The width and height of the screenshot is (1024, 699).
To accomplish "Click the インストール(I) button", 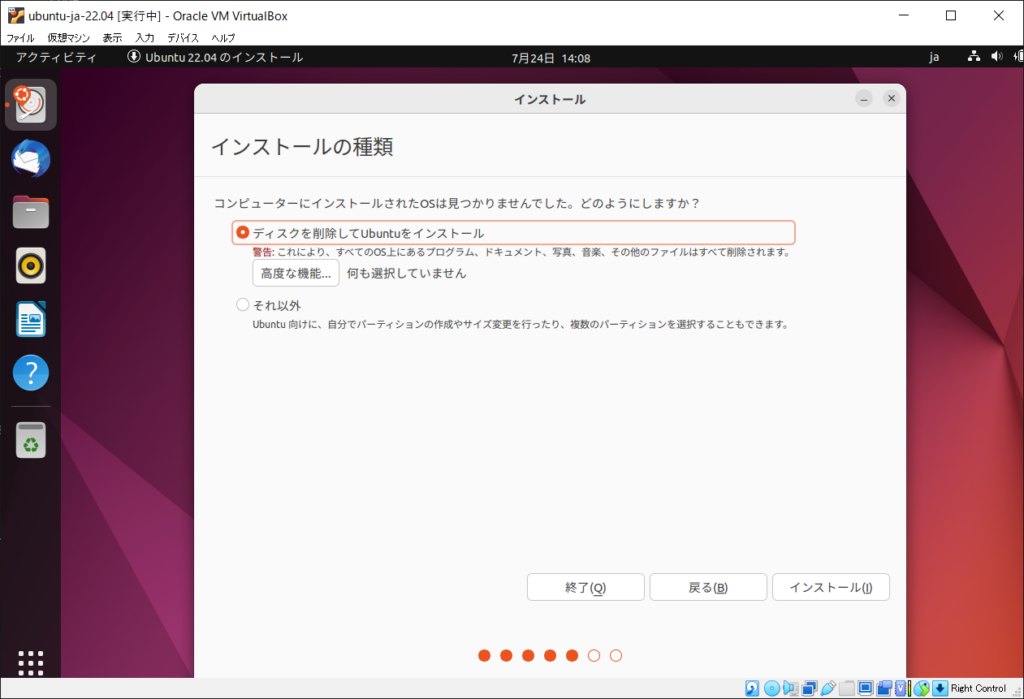I will point(831,587).
